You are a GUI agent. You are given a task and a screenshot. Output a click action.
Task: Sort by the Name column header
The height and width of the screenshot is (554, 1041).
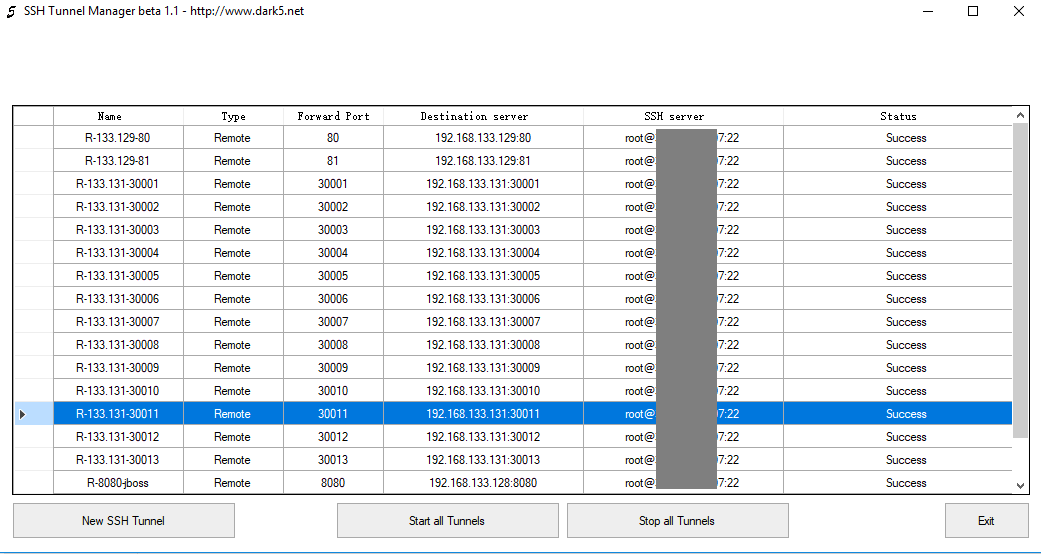119,116
